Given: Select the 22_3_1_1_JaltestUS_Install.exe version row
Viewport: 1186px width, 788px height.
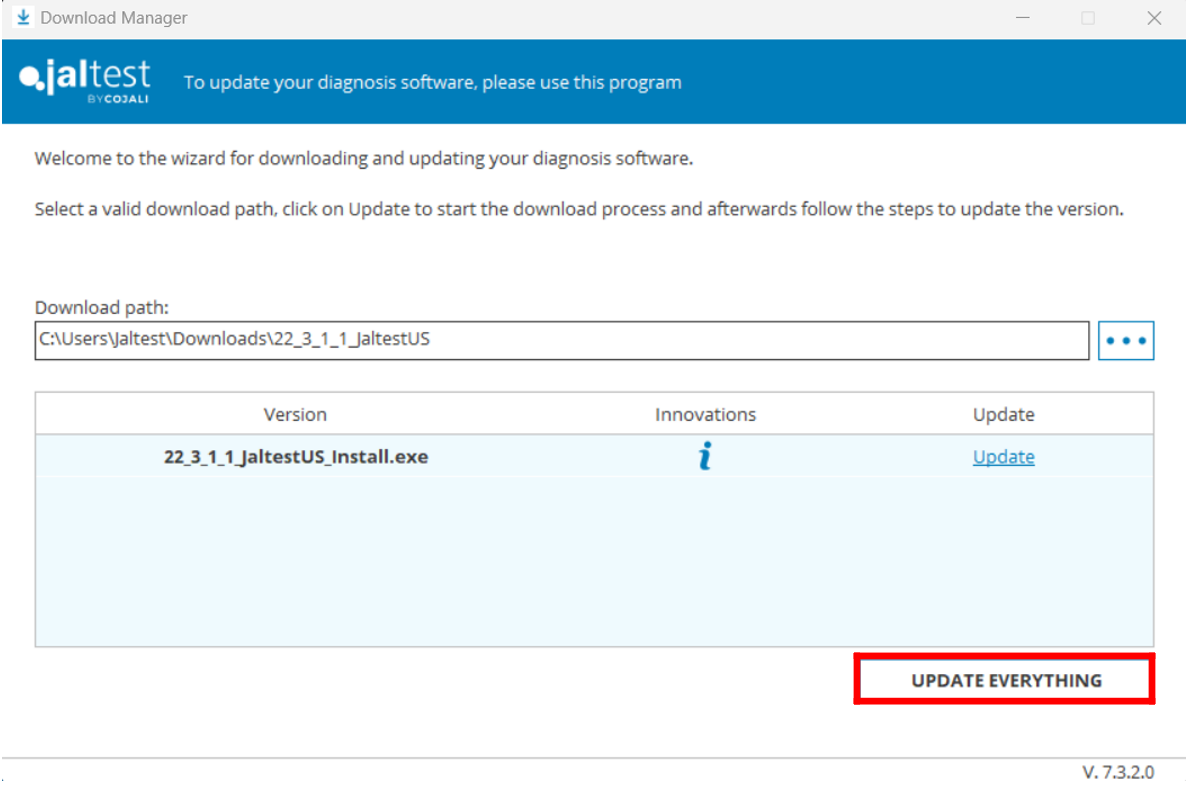Looking at the screenshot, I should (x=594, y=456).
